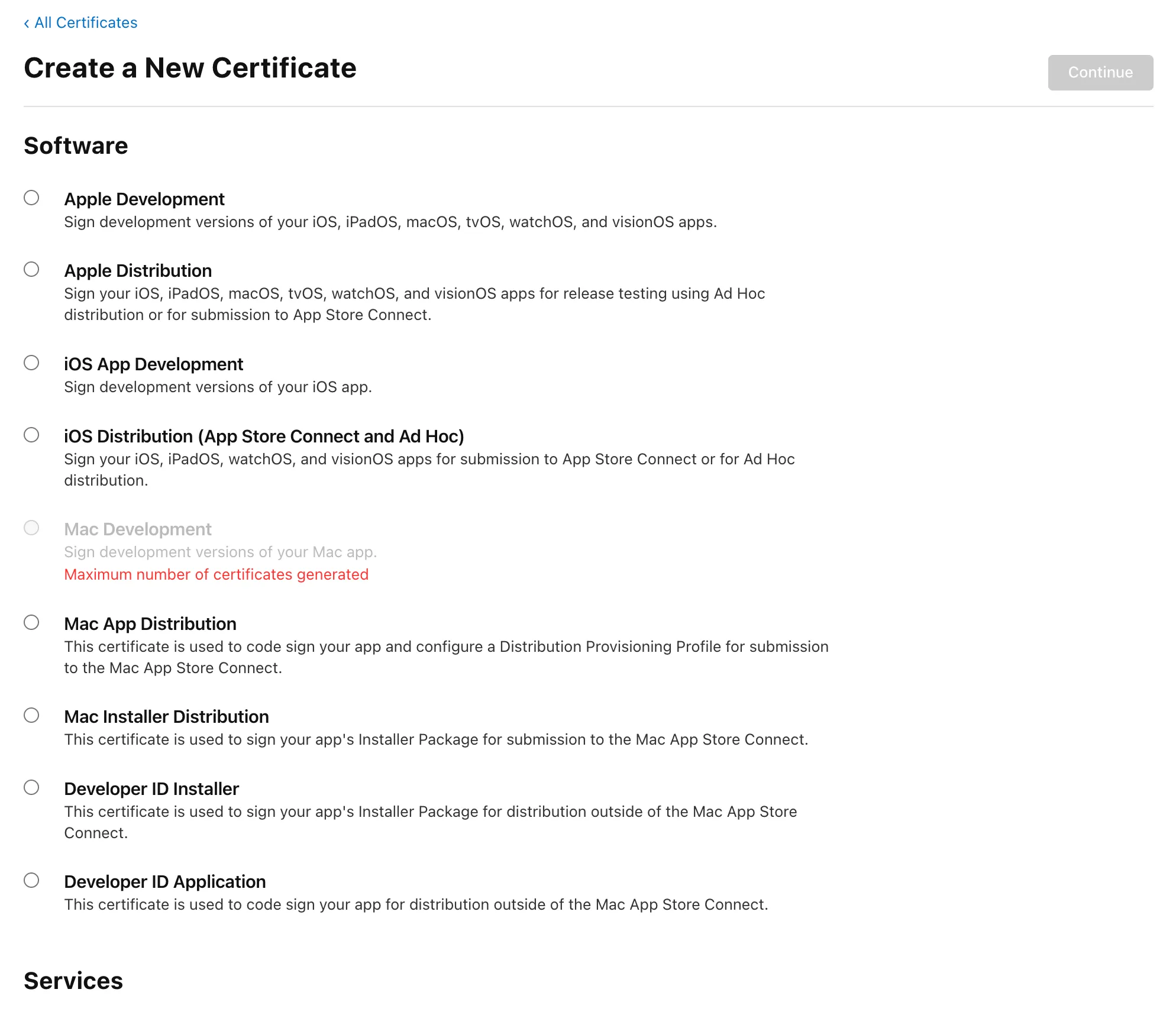Click the back chevron beside All Certificates
Image resolution: width=1176 pixels, height=1015 pixels.
click(27, 23)
